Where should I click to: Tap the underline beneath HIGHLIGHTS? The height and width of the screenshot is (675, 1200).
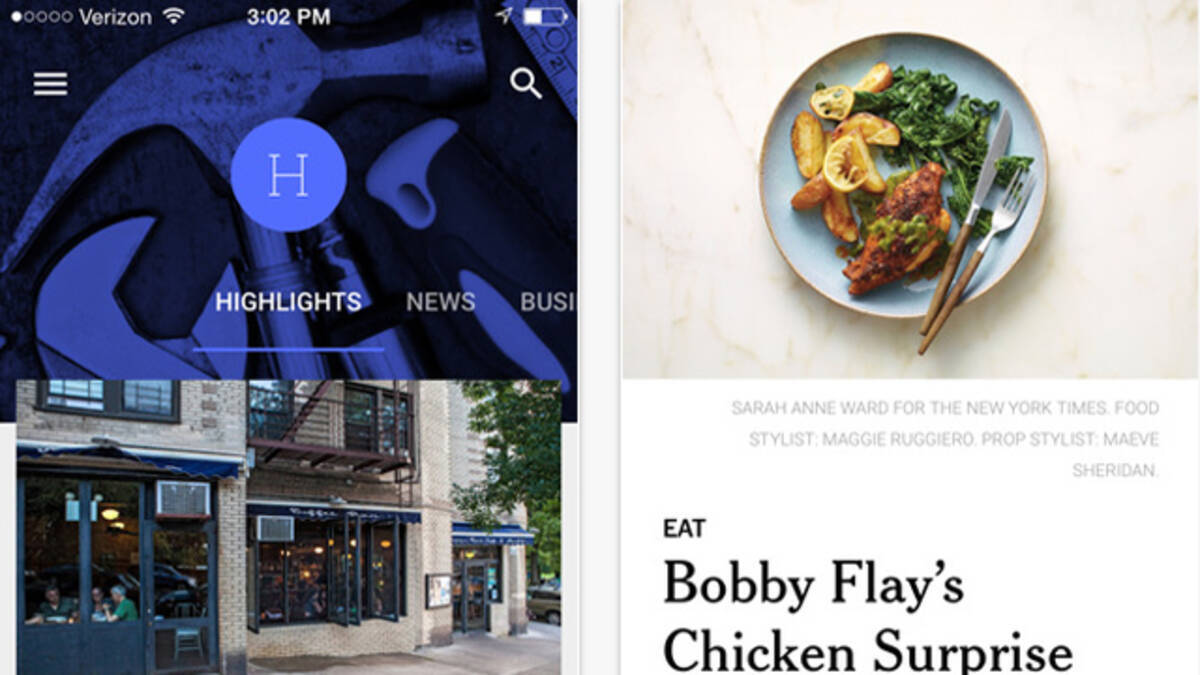pyautogui.click(x=288, y=349)
